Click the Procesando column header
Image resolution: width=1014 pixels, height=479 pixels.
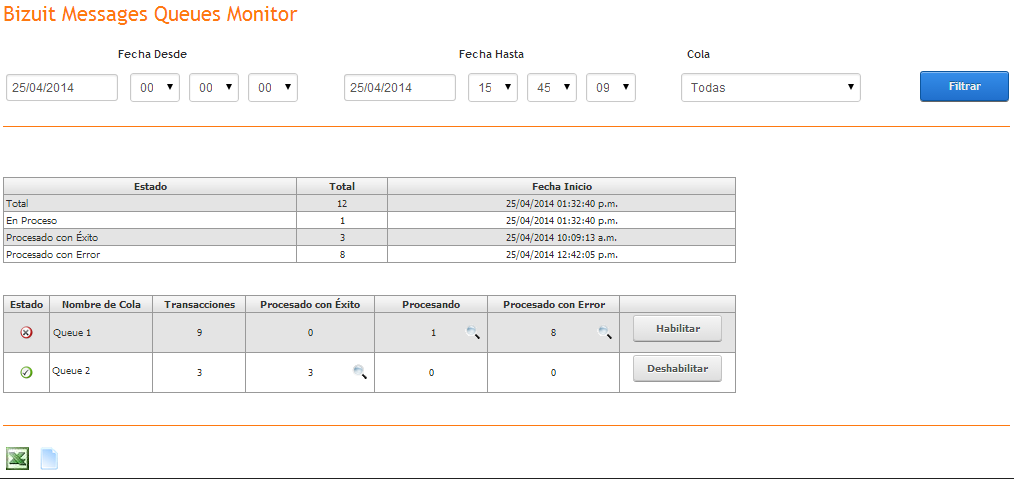coord(431,304)
